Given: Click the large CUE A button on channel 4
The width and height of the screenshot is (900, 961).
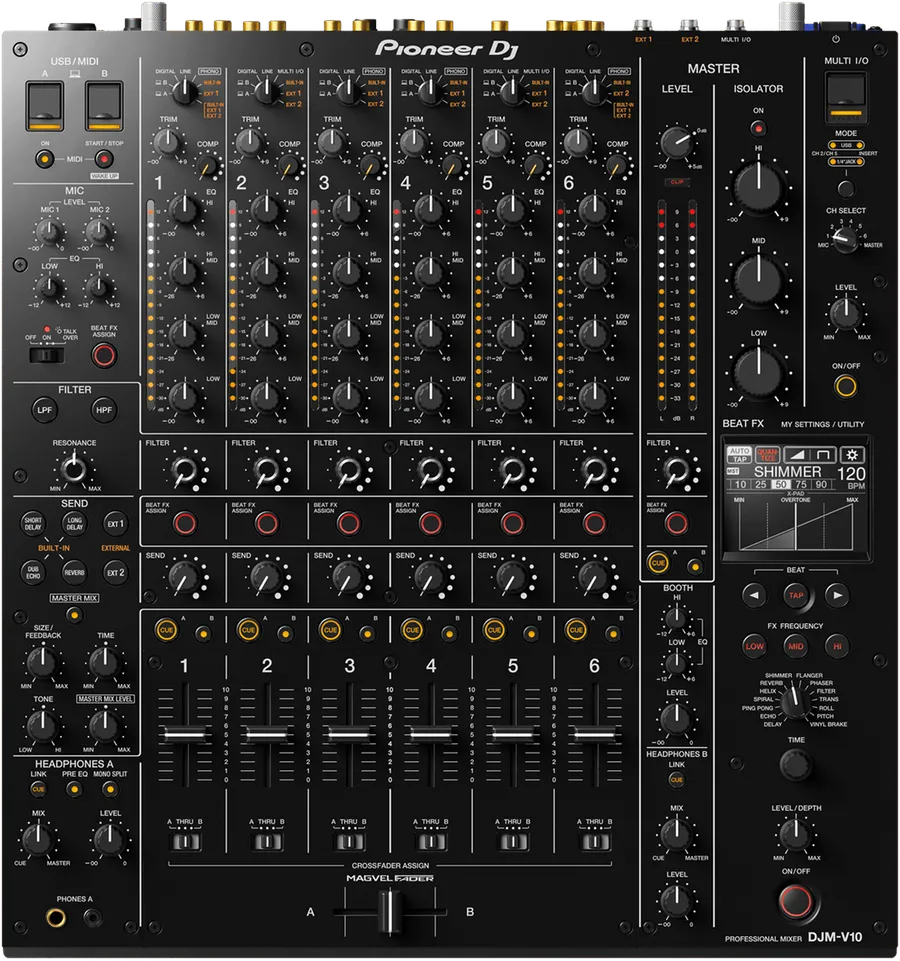Looking at the screenshot, I should coord(412,630).
